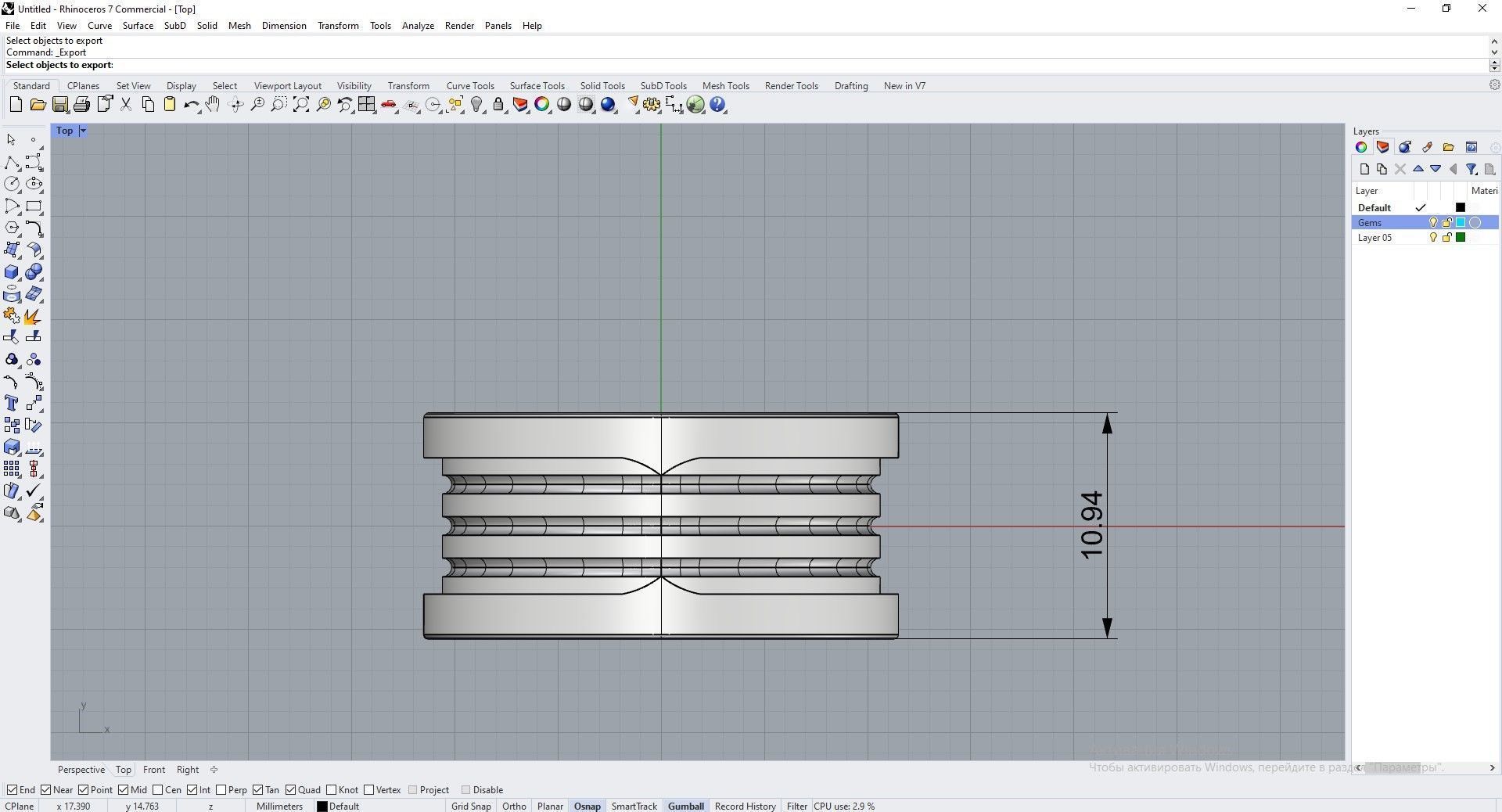Toggle the Mid osnap checkbox
1502x812 pixels.
pos(123,790)
